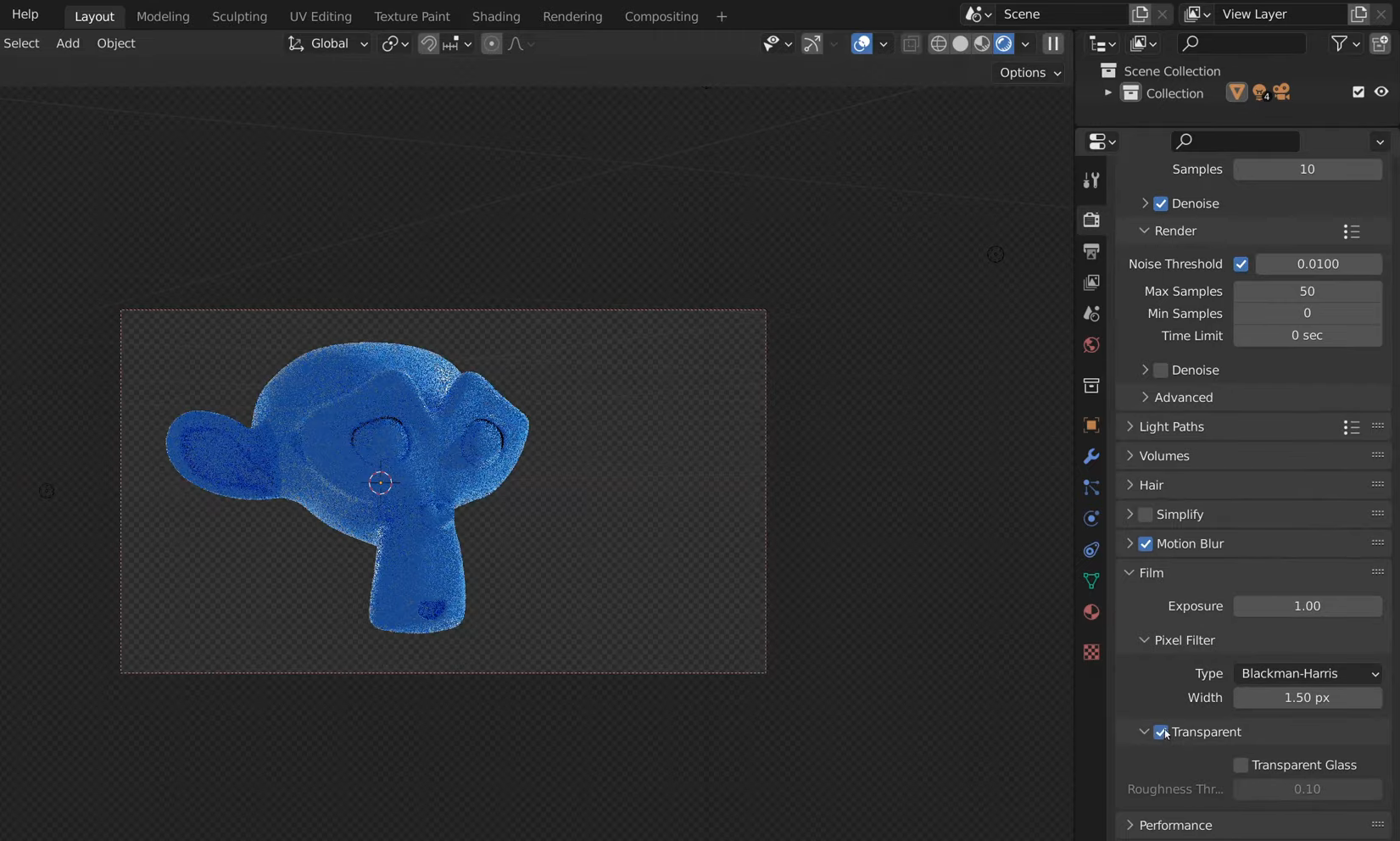The image size is (1400, 841).
Task: Open the Add menu
Action: 68,43
